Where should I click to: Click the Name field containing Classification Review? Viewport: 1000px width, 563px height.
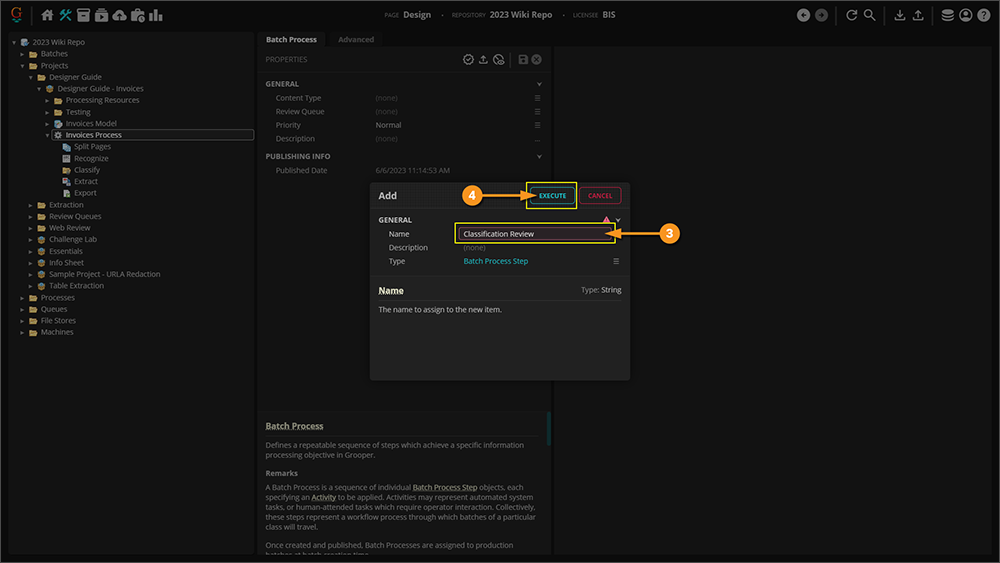point(533,234)
